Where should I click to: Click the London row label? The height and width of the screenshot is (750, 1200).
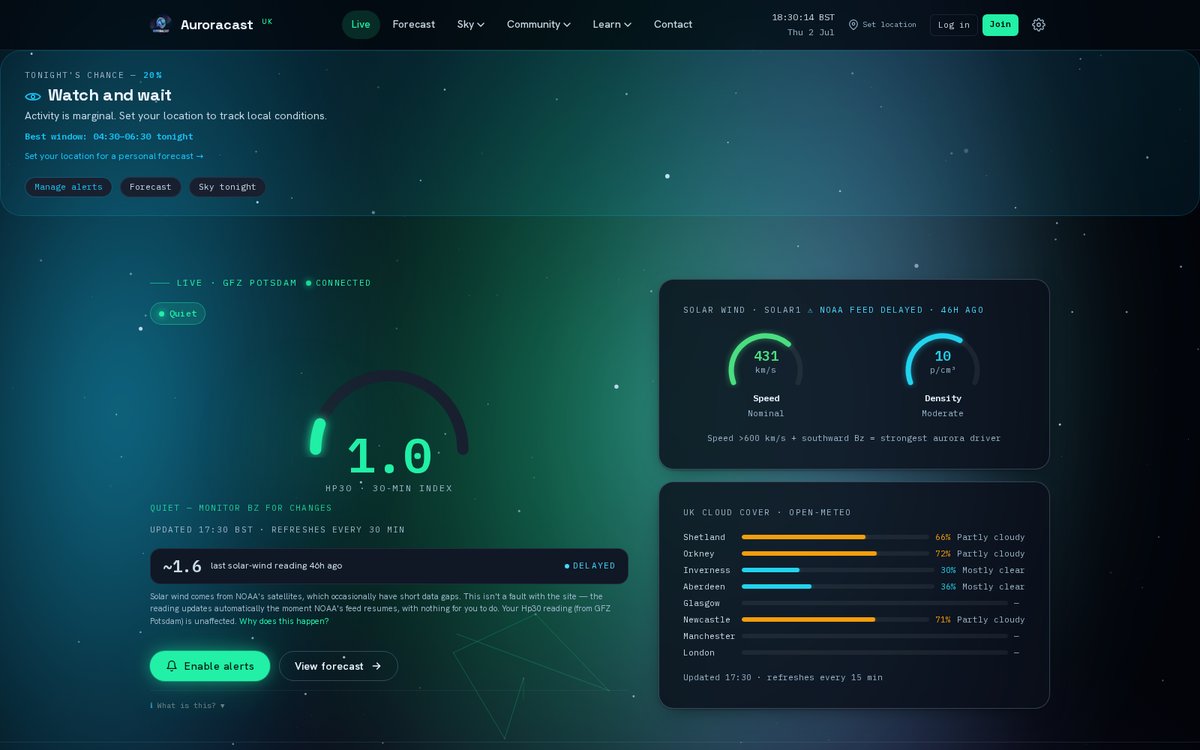click(699, 653)
